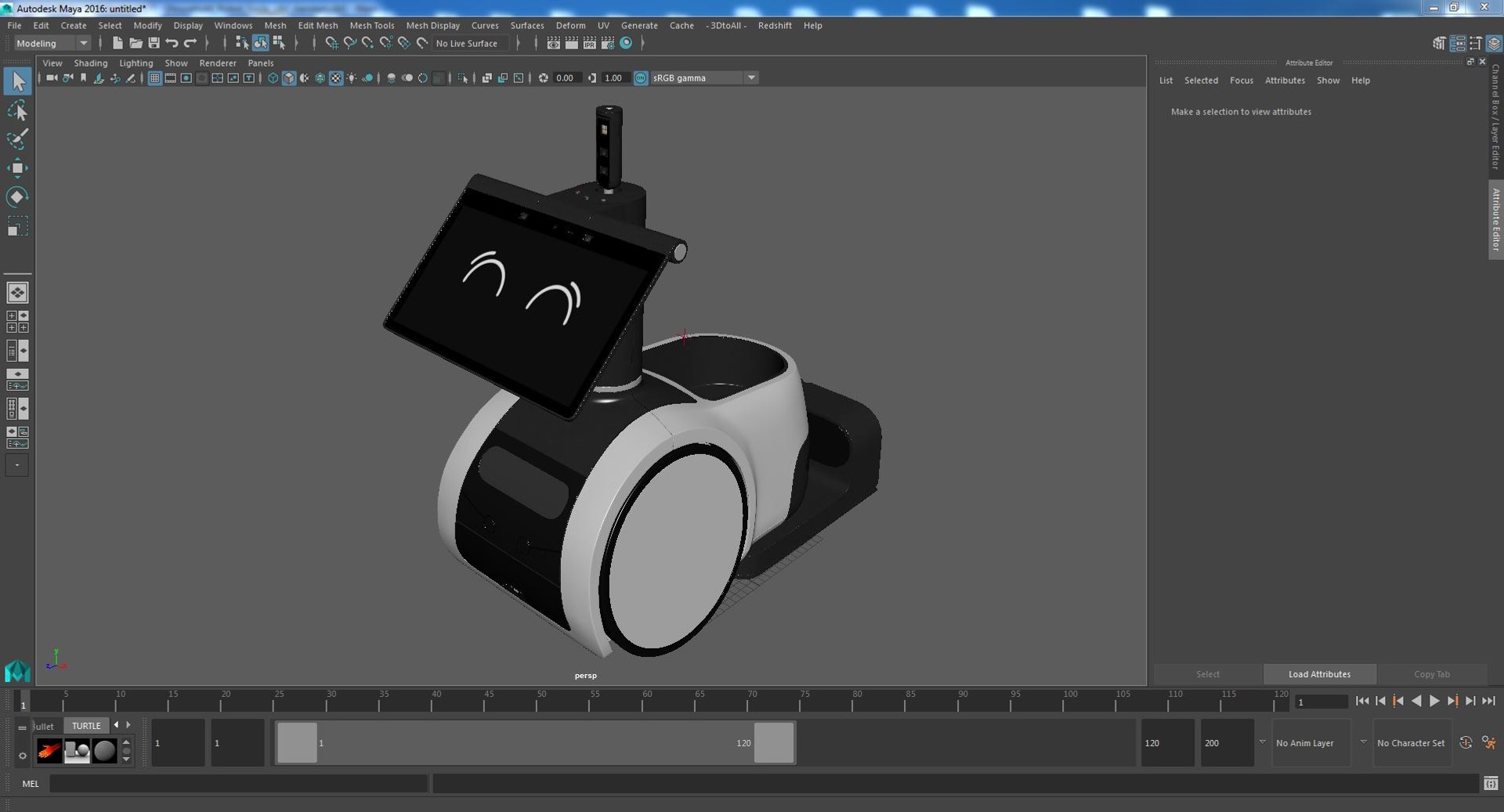Click shelf tab left arrow

point(116,725)
